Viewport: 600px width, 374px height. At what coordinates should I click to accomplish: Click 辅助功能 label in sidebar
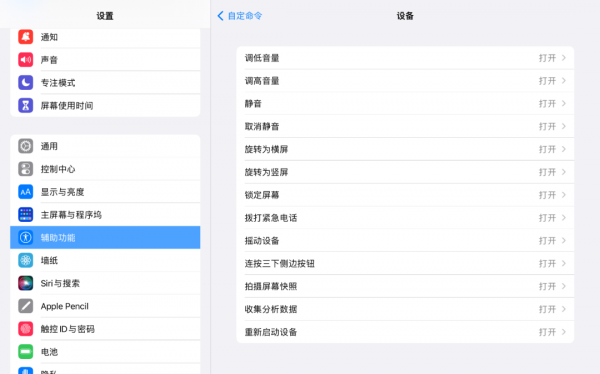58,238
